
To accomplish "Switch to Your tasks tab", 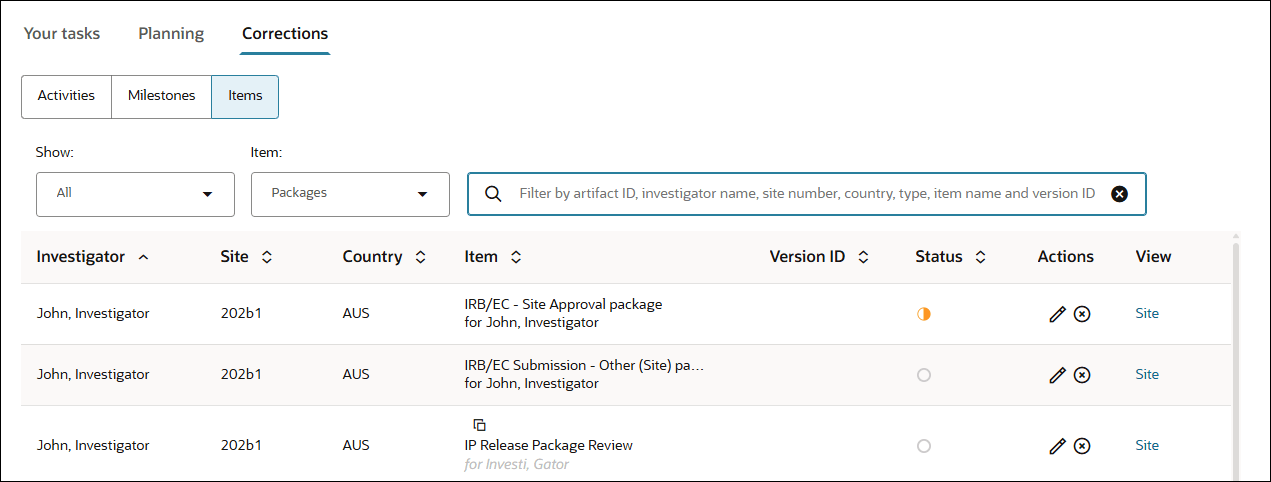I will [62, 34].
